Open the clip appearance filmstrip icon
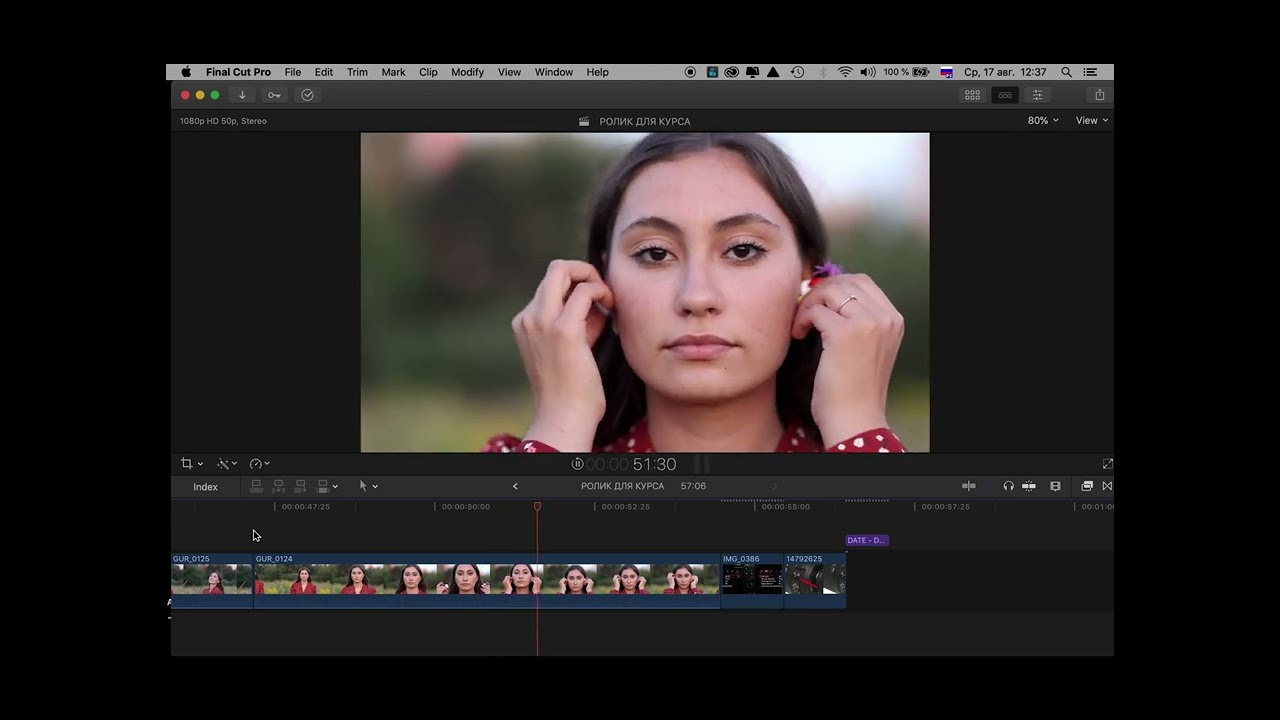Screen dimensions: 1280x720 point(1055,486)
